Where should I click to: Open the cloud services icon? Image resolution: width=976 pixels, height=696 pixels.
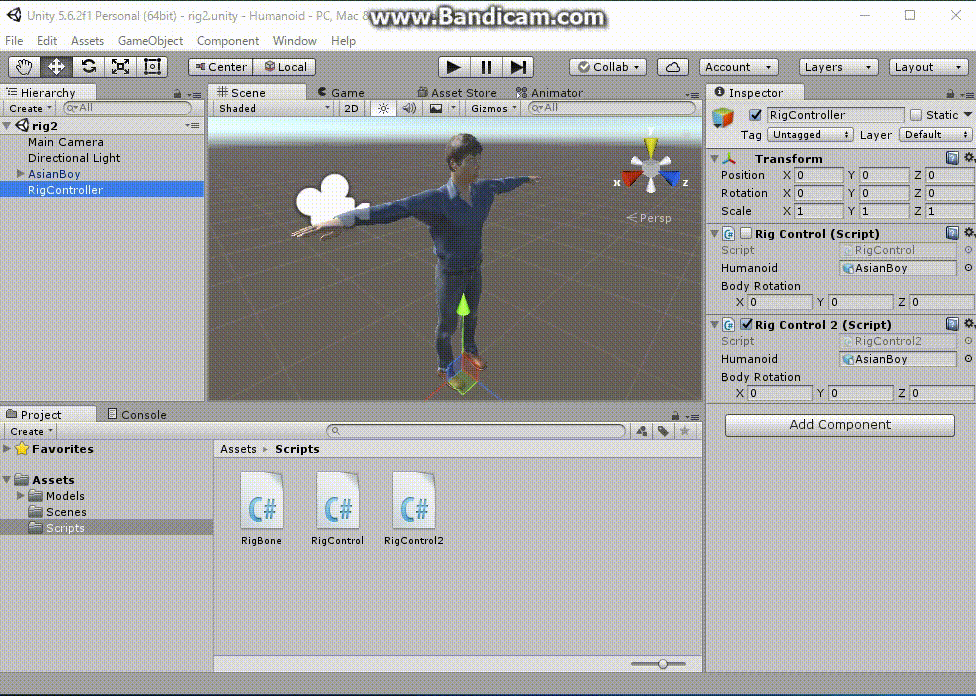673,67
